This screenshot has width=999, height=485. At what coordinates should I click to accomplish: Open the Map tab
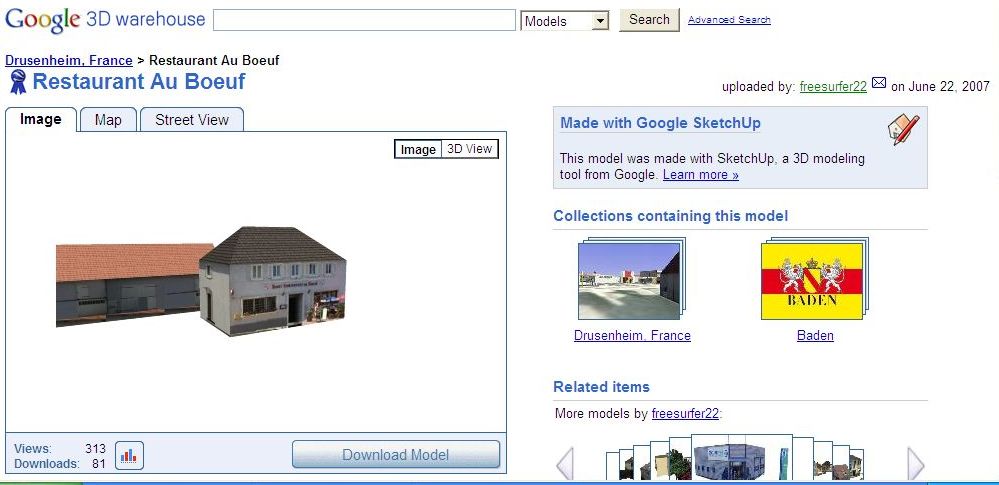pyautogui.click(x=108, y=120)
